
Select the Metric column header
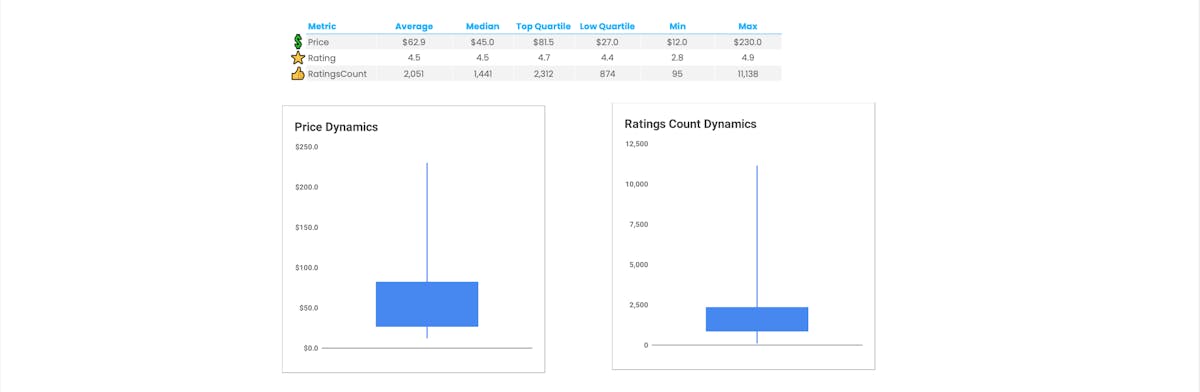tap(322, 26)
